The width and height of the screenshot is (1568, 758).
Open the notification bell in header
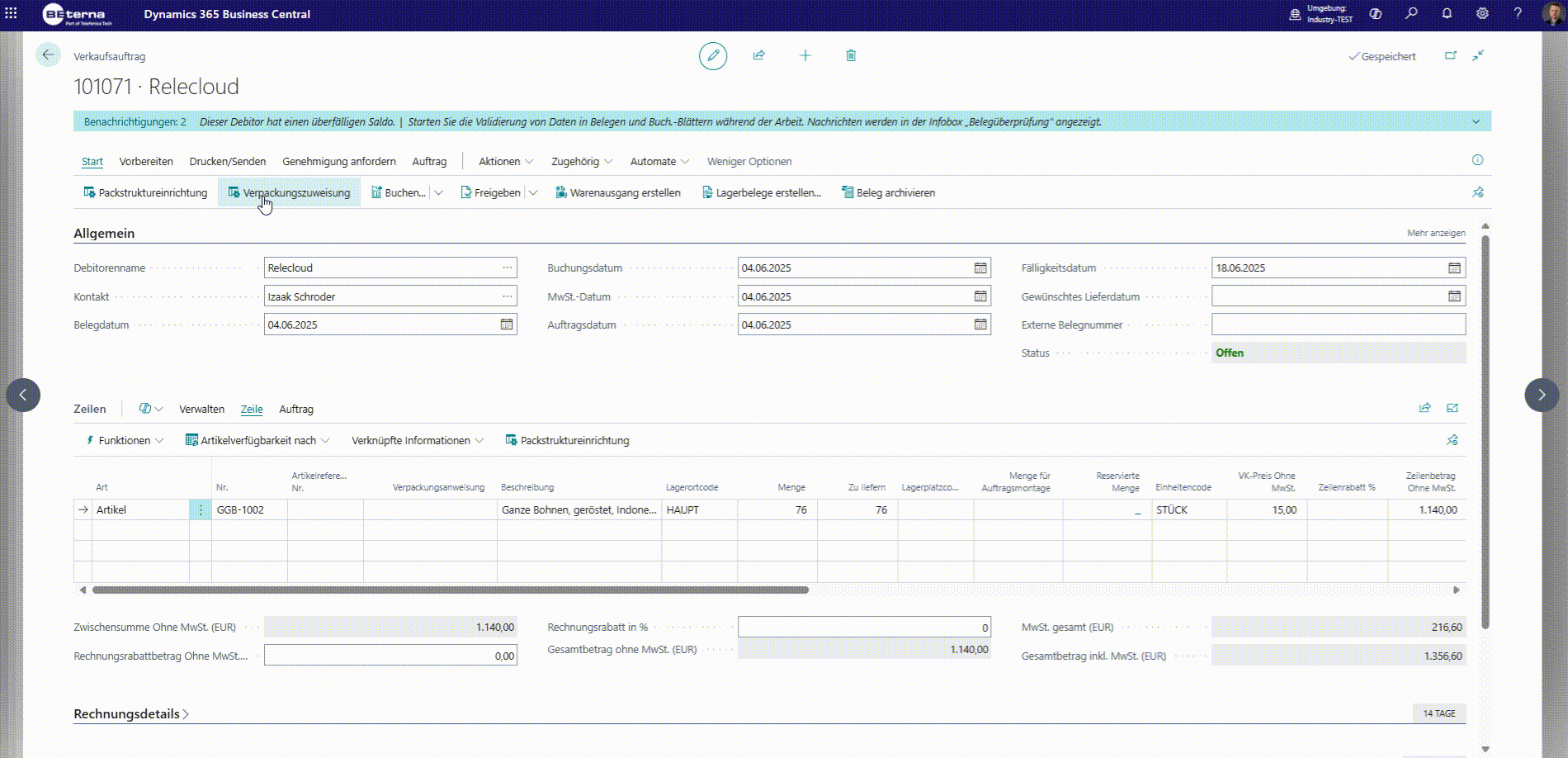tap(1447, 14)
